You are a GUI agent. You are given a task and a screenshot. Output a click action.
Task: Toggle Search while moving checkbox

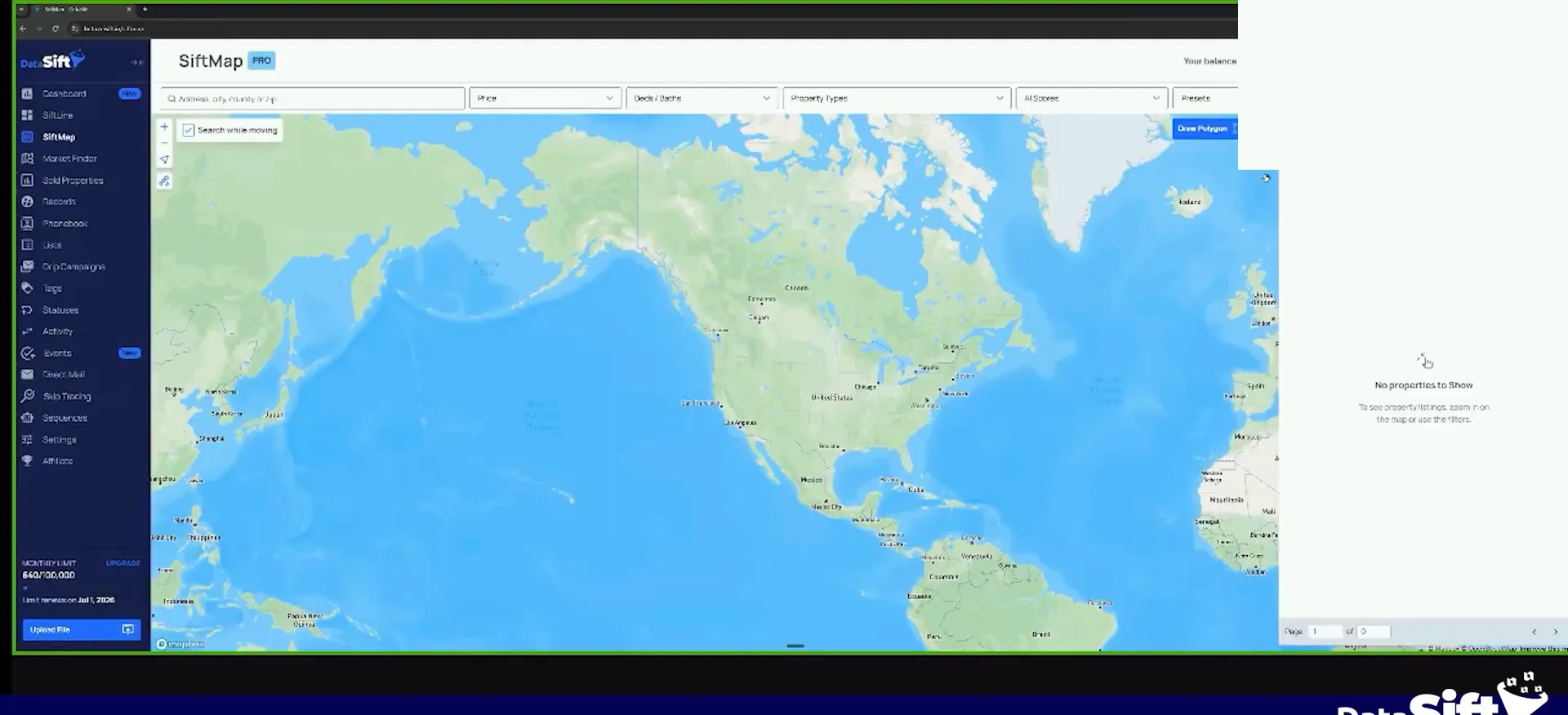point(189,131)
